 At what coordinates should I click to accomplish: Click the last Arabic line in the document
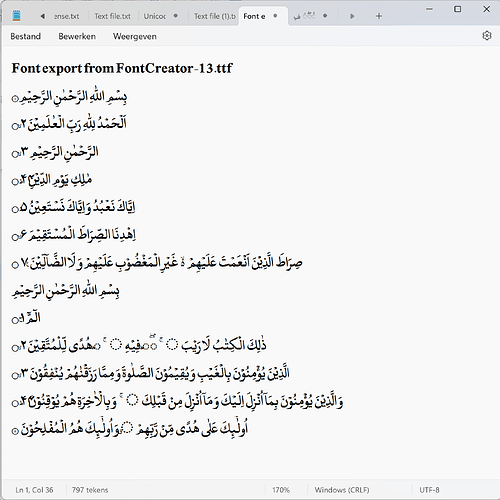click(x=130, y=429)
